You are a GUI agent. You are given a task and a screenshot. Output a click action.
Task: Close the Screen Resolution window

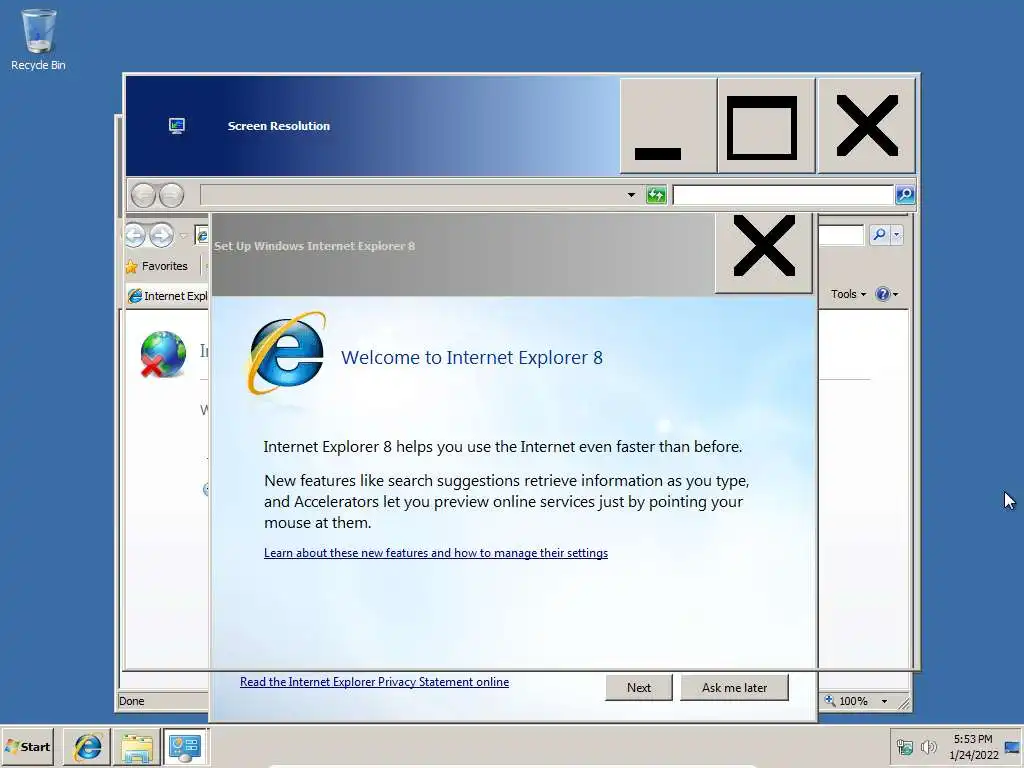click(x=867, y=125)
